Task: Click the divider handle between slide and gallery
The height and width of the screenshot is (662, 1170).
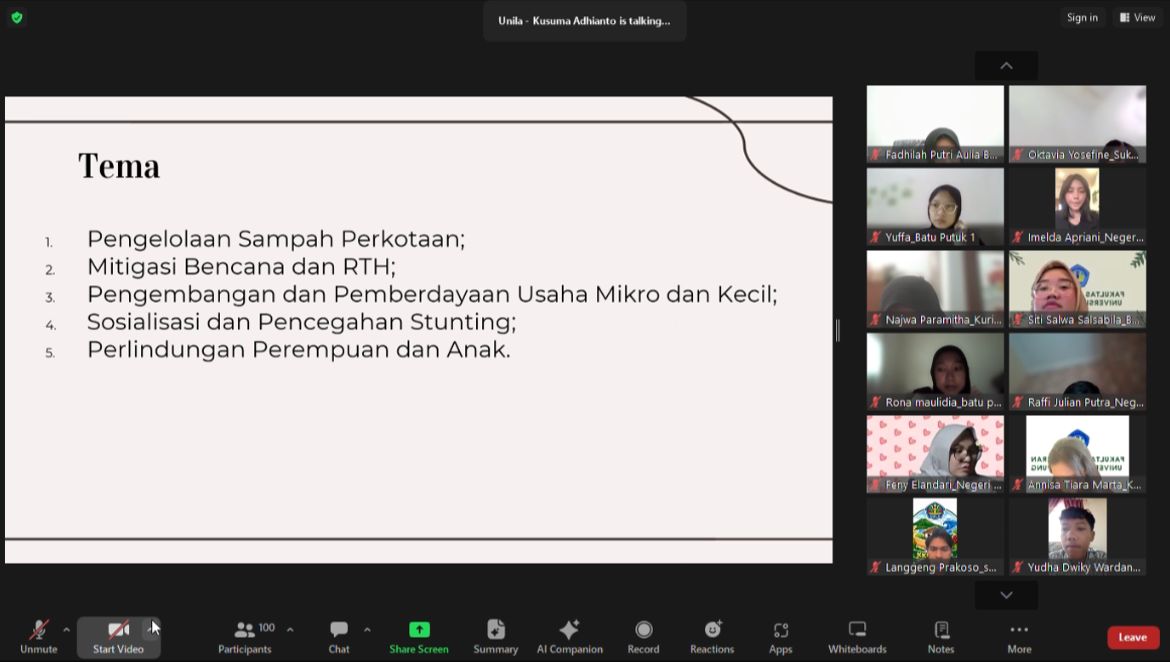Action: pyautogui.click(x=837, y=330)
